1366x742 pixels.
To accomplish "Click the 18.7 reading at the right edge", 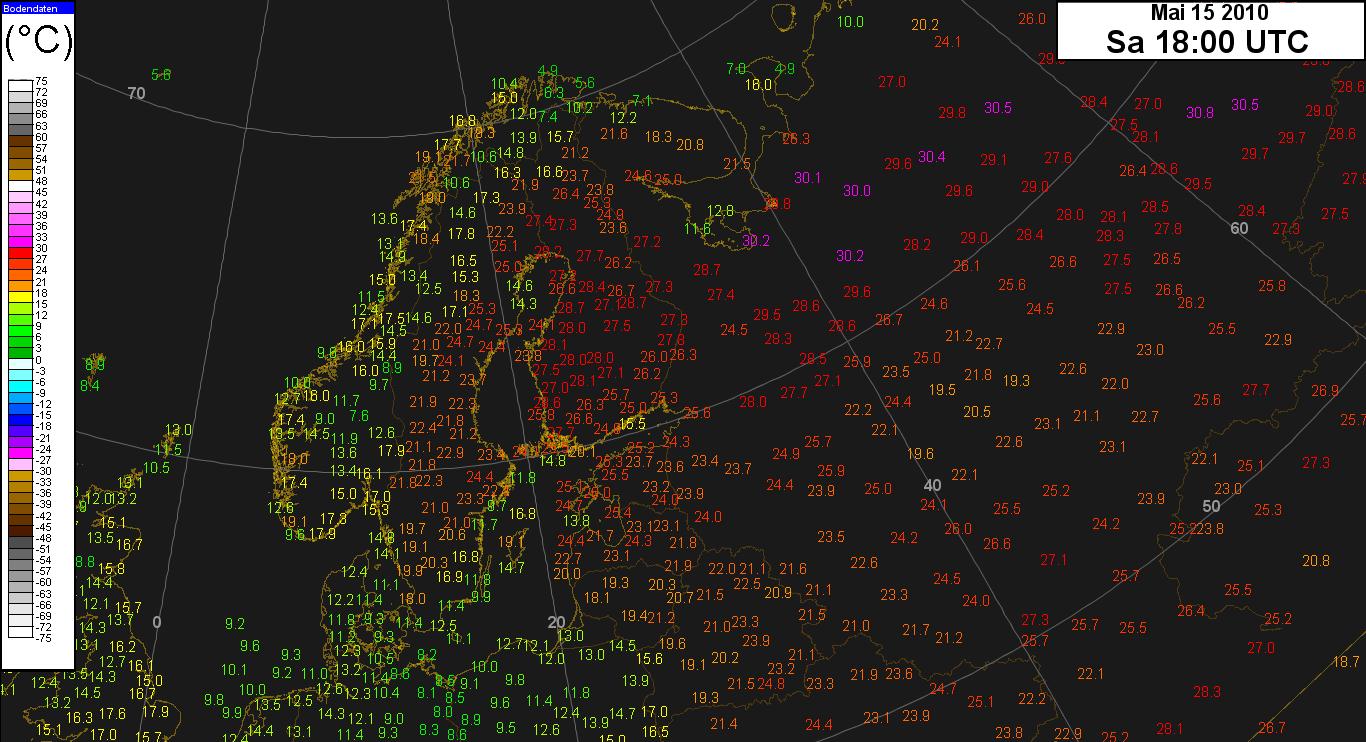I will (1347, 661).
